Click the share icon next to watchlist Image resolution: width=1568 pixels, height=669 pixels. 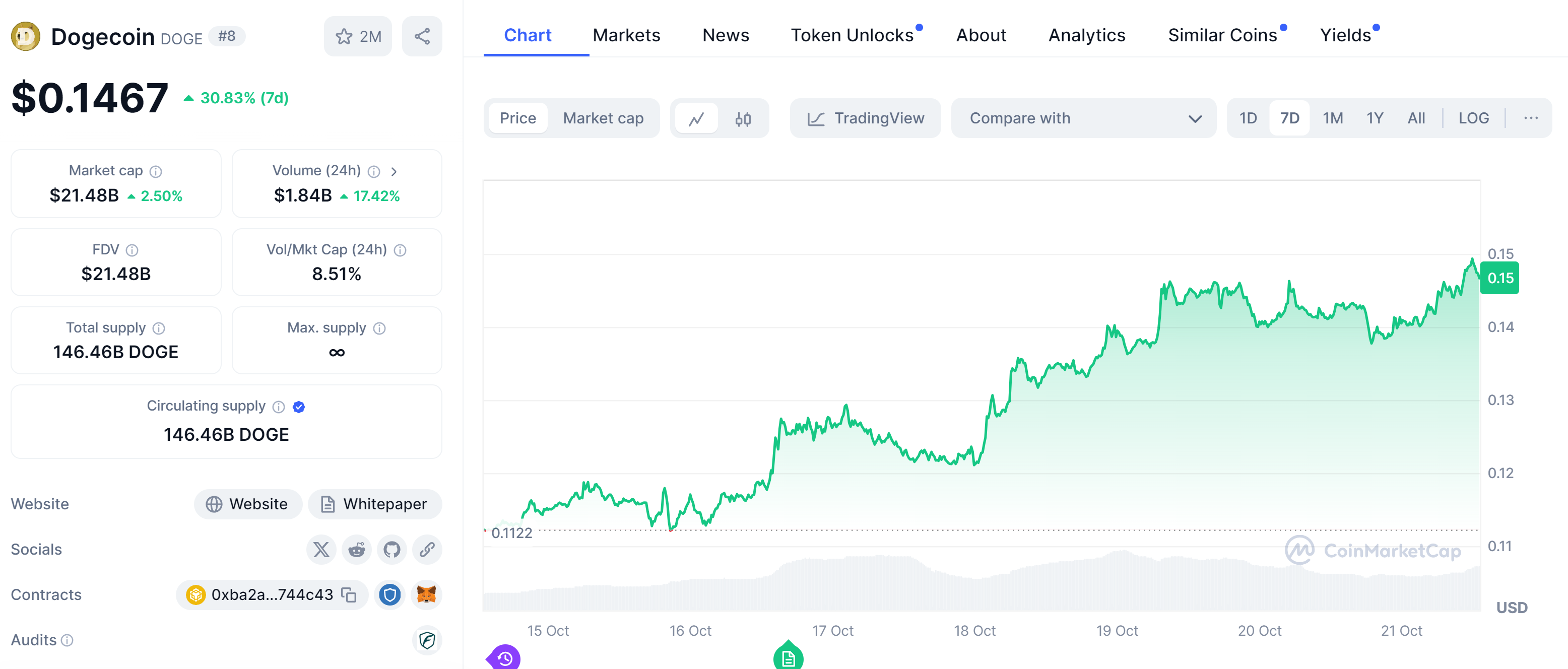[422, 37]
